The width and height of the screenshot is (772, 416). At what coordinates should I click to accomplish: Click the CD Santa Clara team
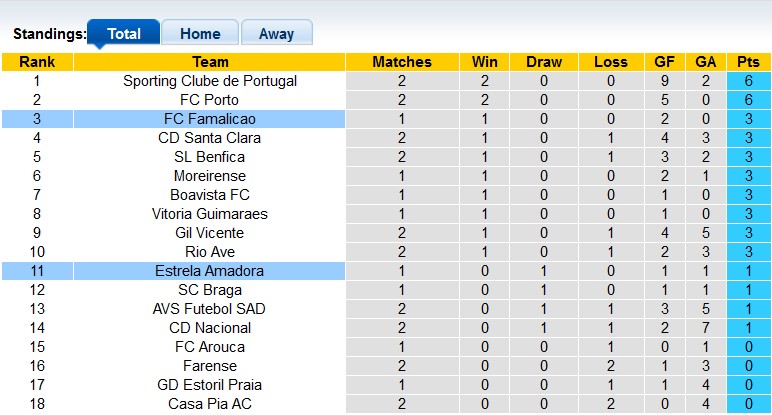[x=210, y=138]
